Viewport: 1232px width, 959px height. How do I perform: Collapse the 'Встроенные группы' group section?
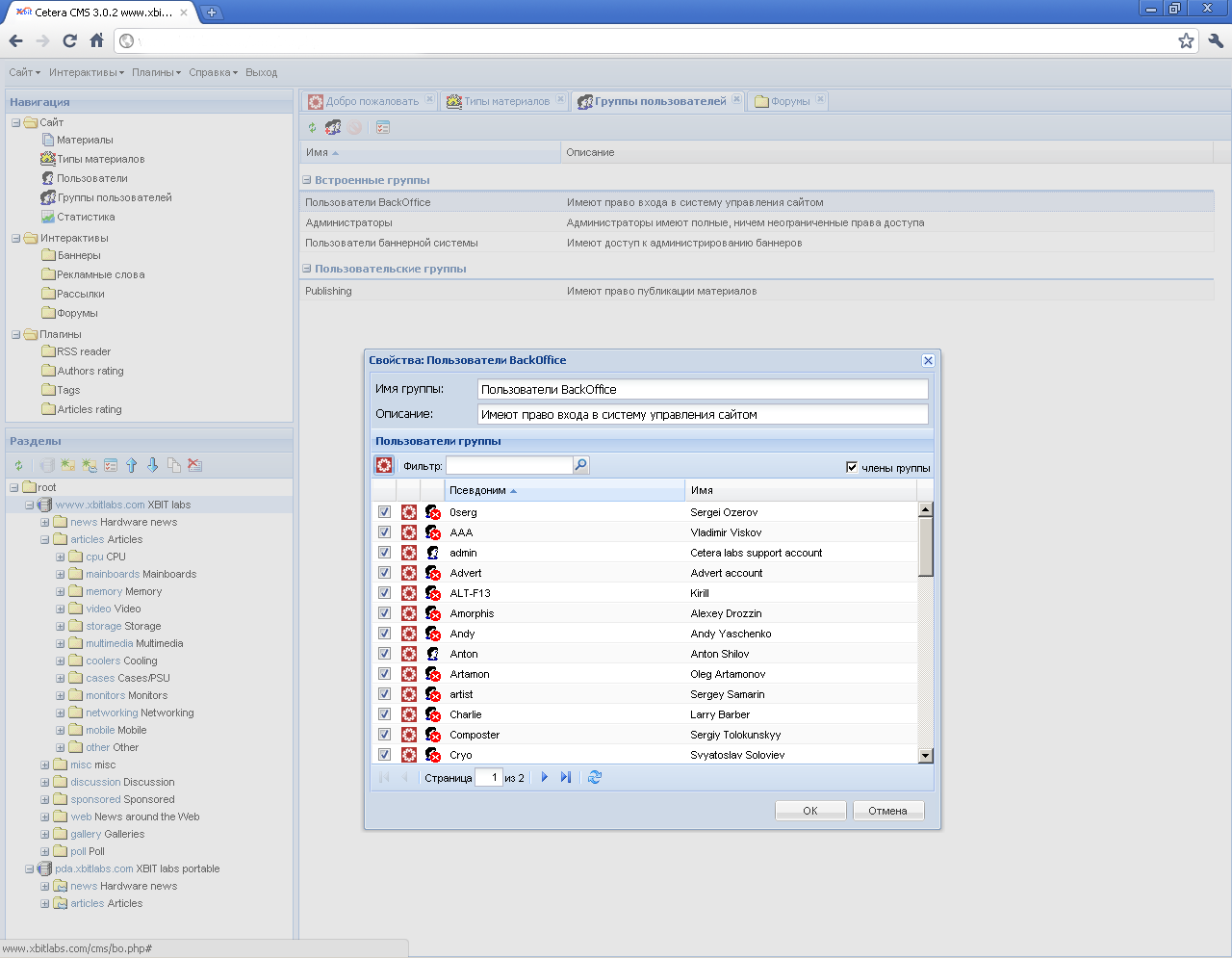307,180
